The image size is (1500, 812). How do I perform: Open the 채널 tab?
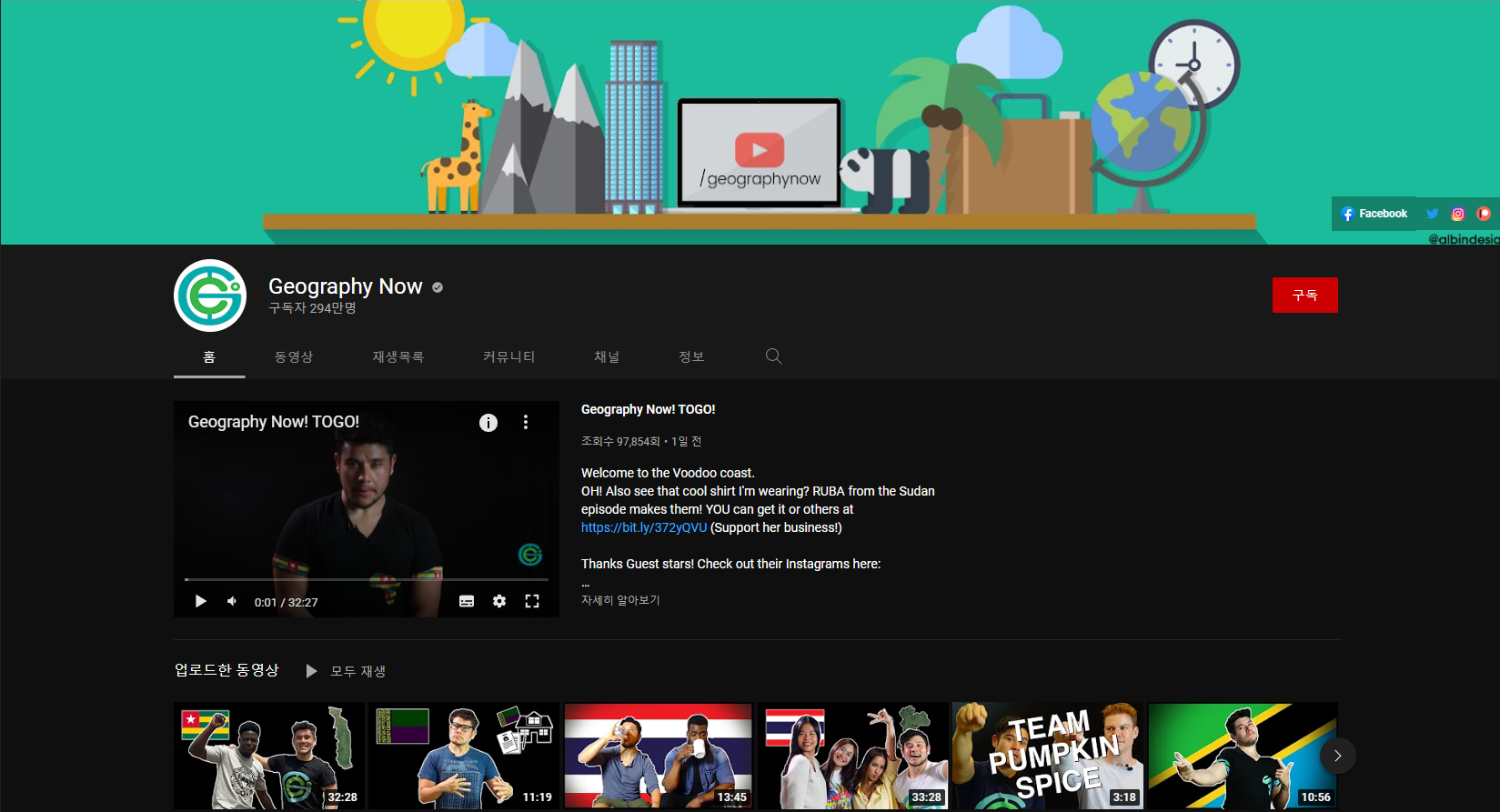tap(607, 356)
